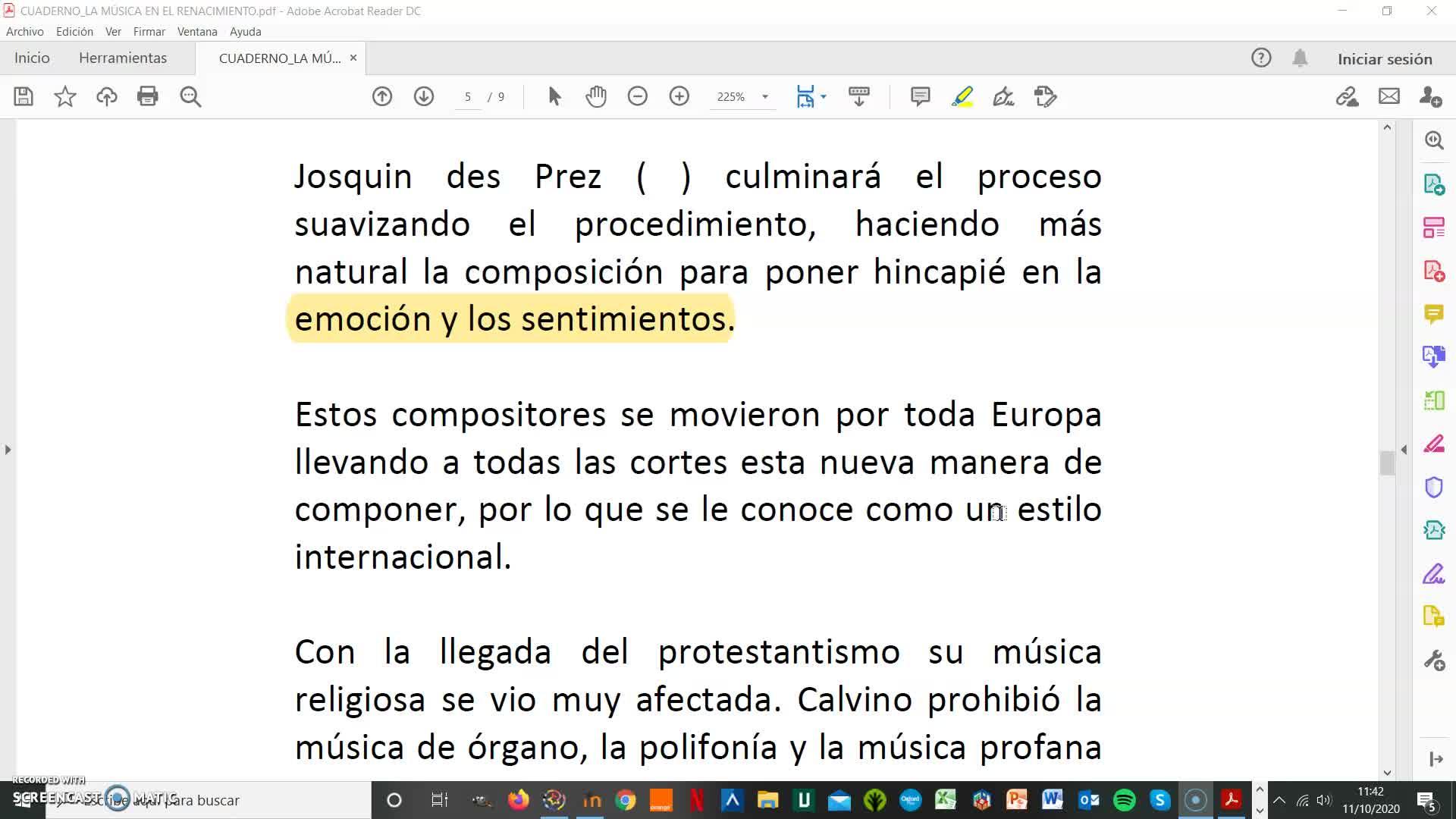
Task: Click the page number input field
Action: (468, 96)
